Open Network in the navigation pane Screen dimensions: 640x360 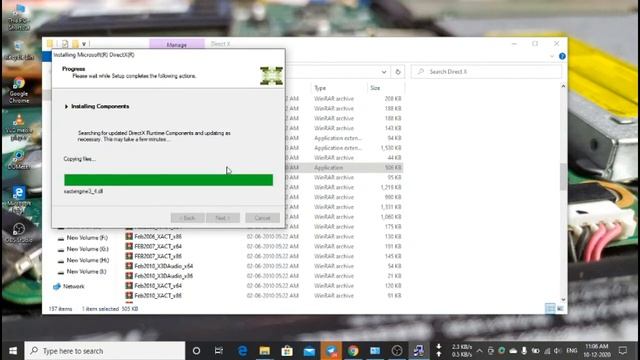(73, 287)
